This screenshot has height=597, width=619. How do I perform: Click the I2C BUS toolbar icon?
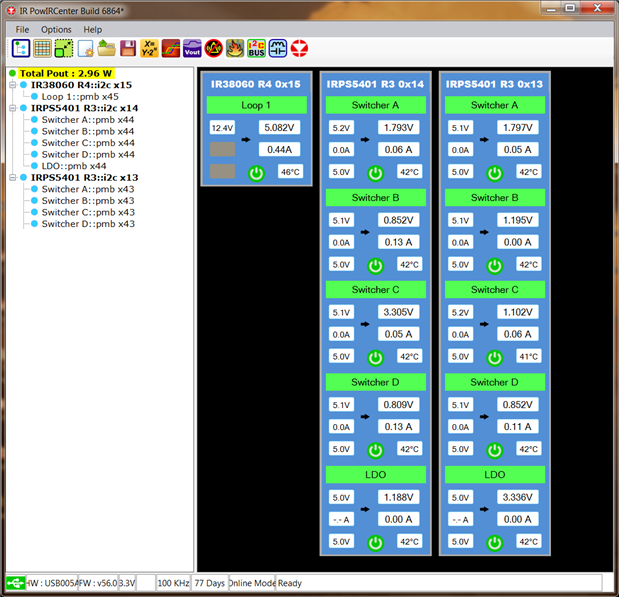click(x=256, y=48)
